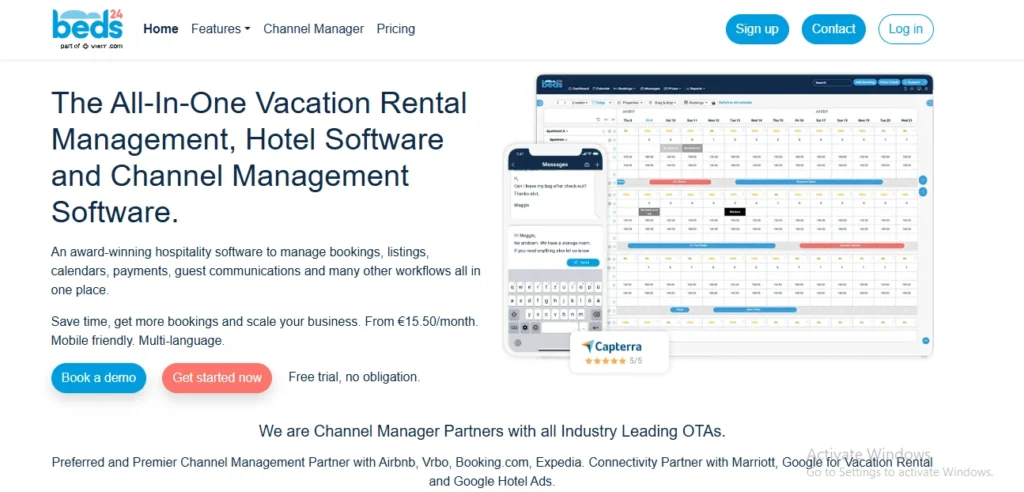Click the Beds24 logo
This screenshot has width=1024, height=492.
pyautogui.click(x=88, y=29)
